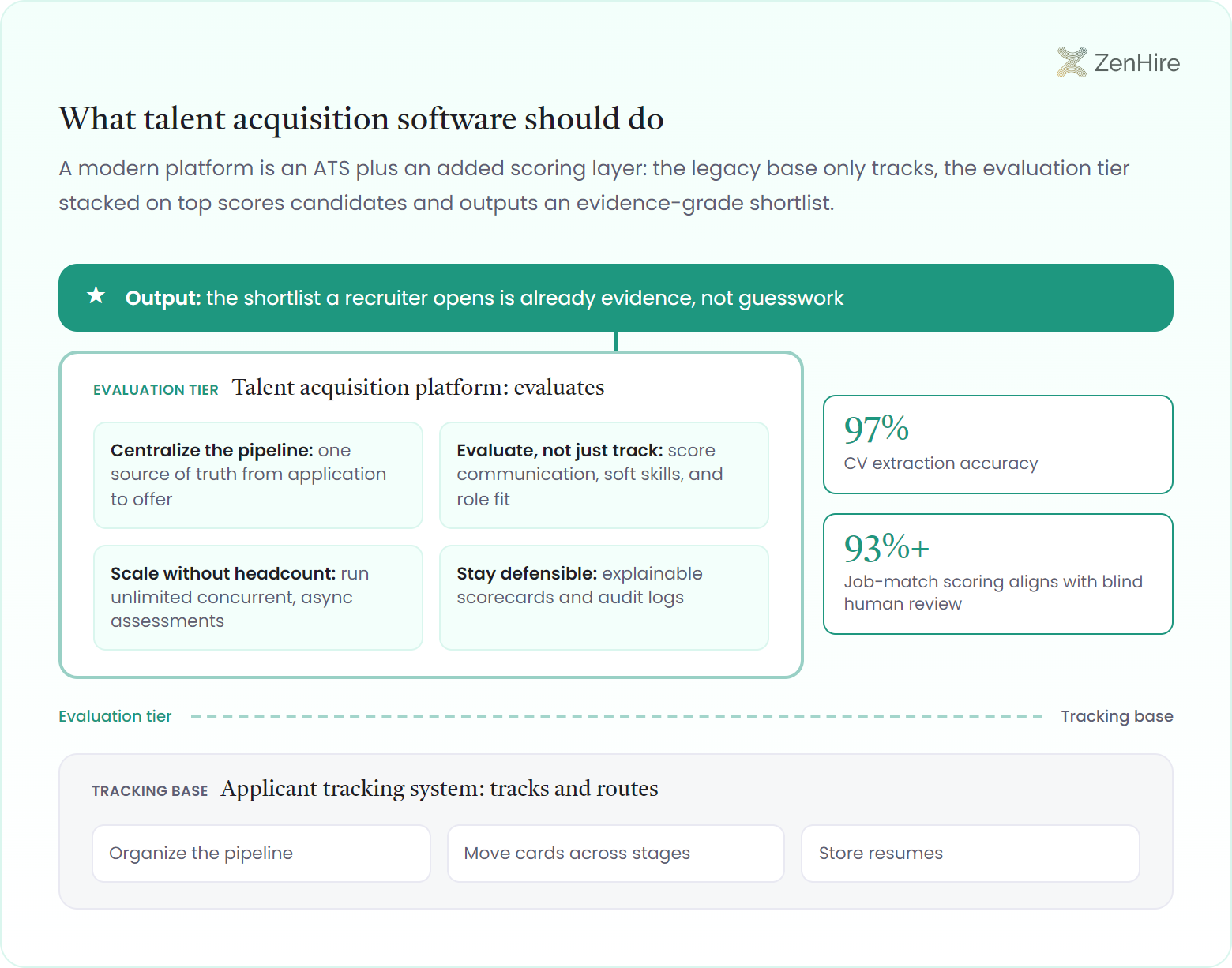Click 'Talent acquisition platform: evaluates' title
The image size is (1232, 968).
(x=419, y=388)
